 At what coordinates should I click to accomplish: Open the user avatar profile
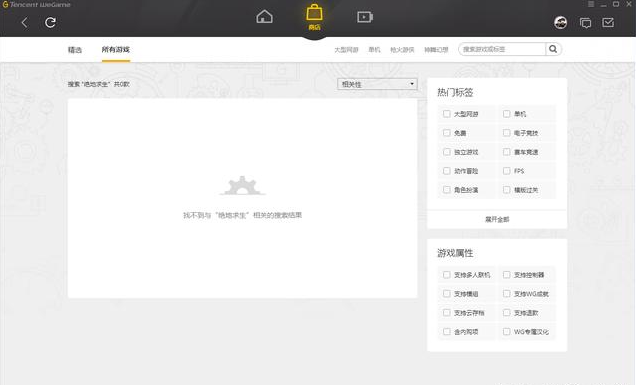[561, 23]
